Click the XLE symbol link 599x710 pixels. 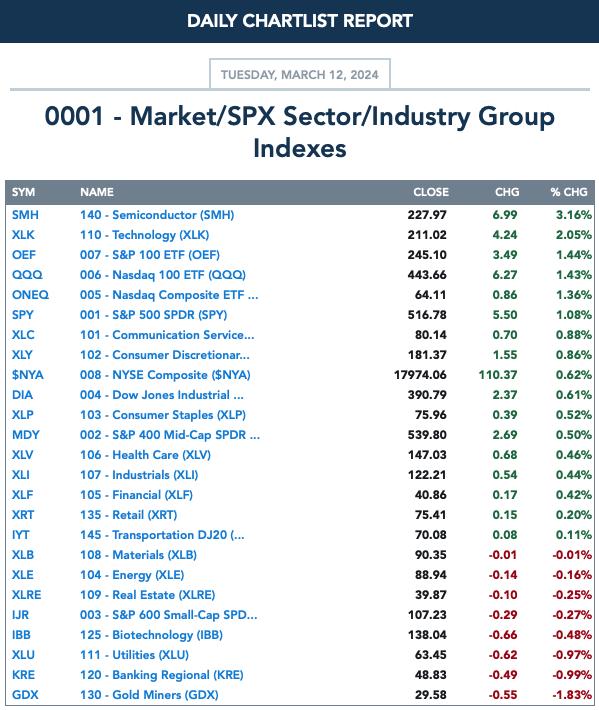click(23, 575)
